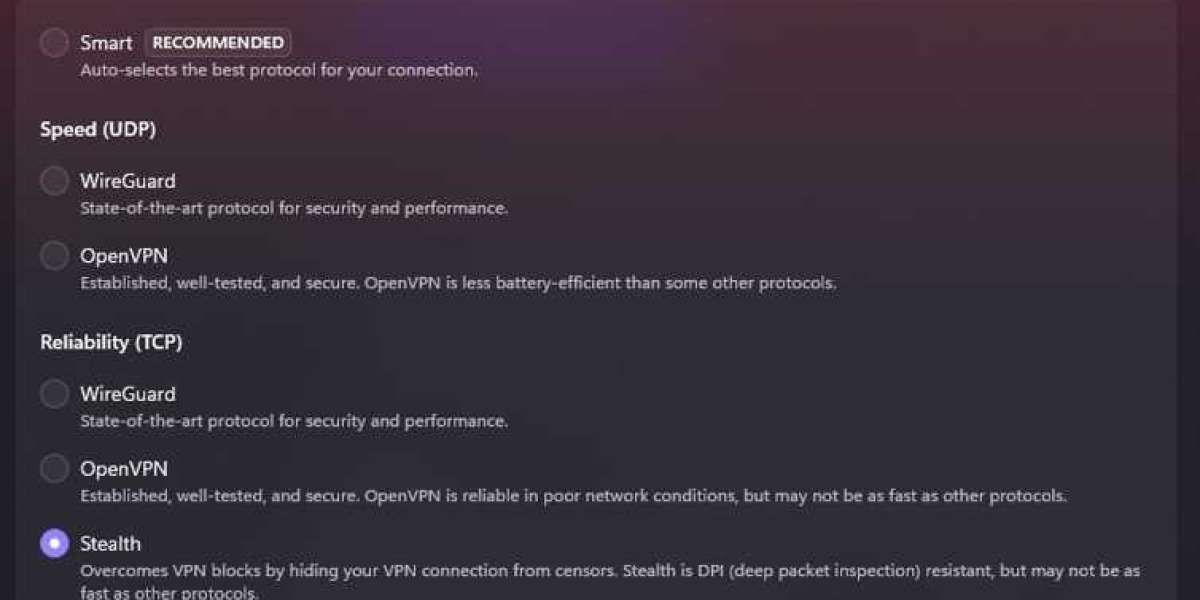Click the OpenVPN label in the Reliability (TCP) section
The width and height of the screenshot is (1200, 600).
[x=124, y=469]
